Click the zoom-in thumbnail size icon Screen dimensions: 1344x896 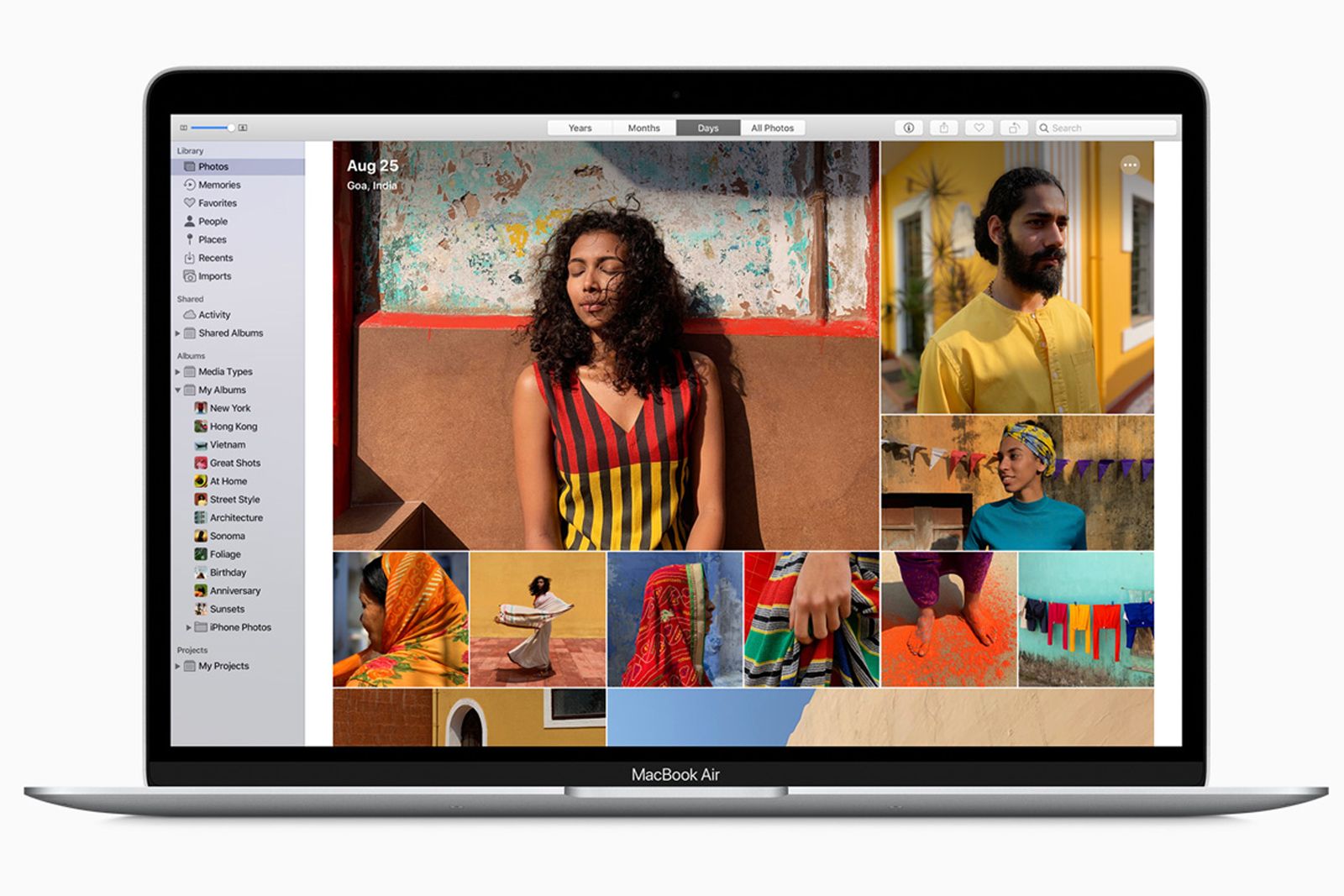(x=243, y=128)
